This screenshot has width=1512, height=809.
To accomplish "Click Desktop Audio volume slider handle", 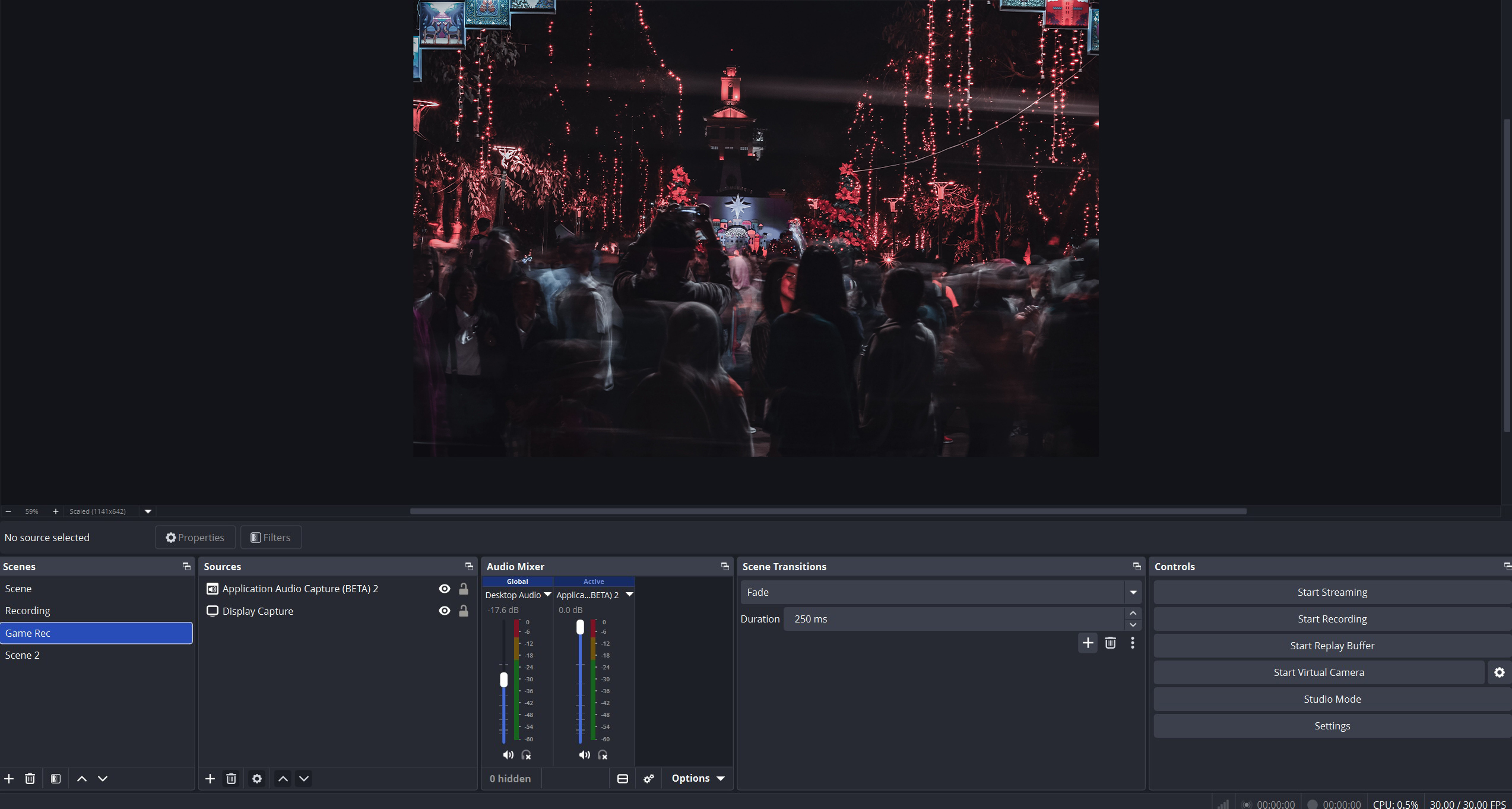I will 504,680.
